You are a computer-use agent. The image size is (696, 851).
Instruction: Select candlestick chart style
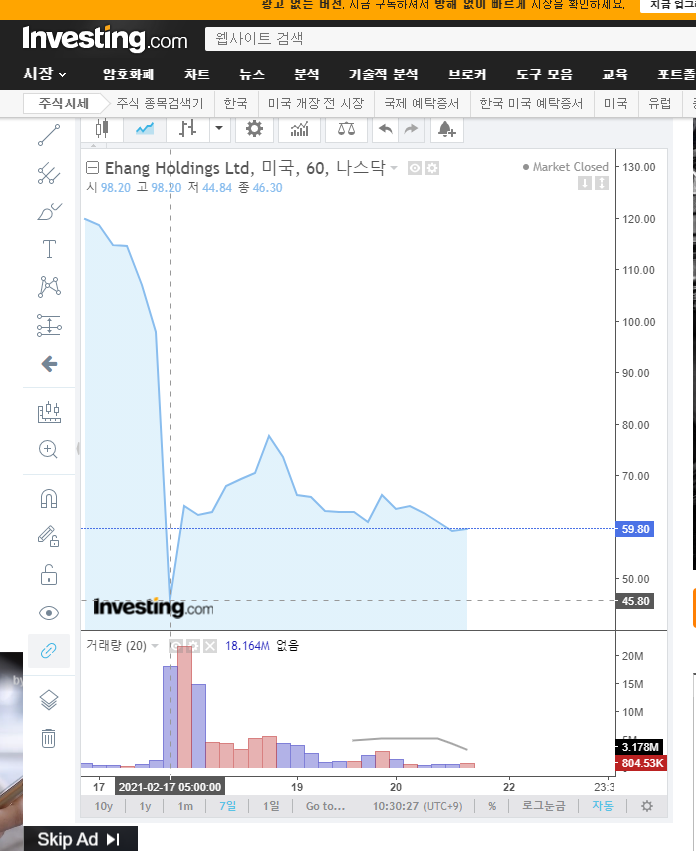pos(102,129)
